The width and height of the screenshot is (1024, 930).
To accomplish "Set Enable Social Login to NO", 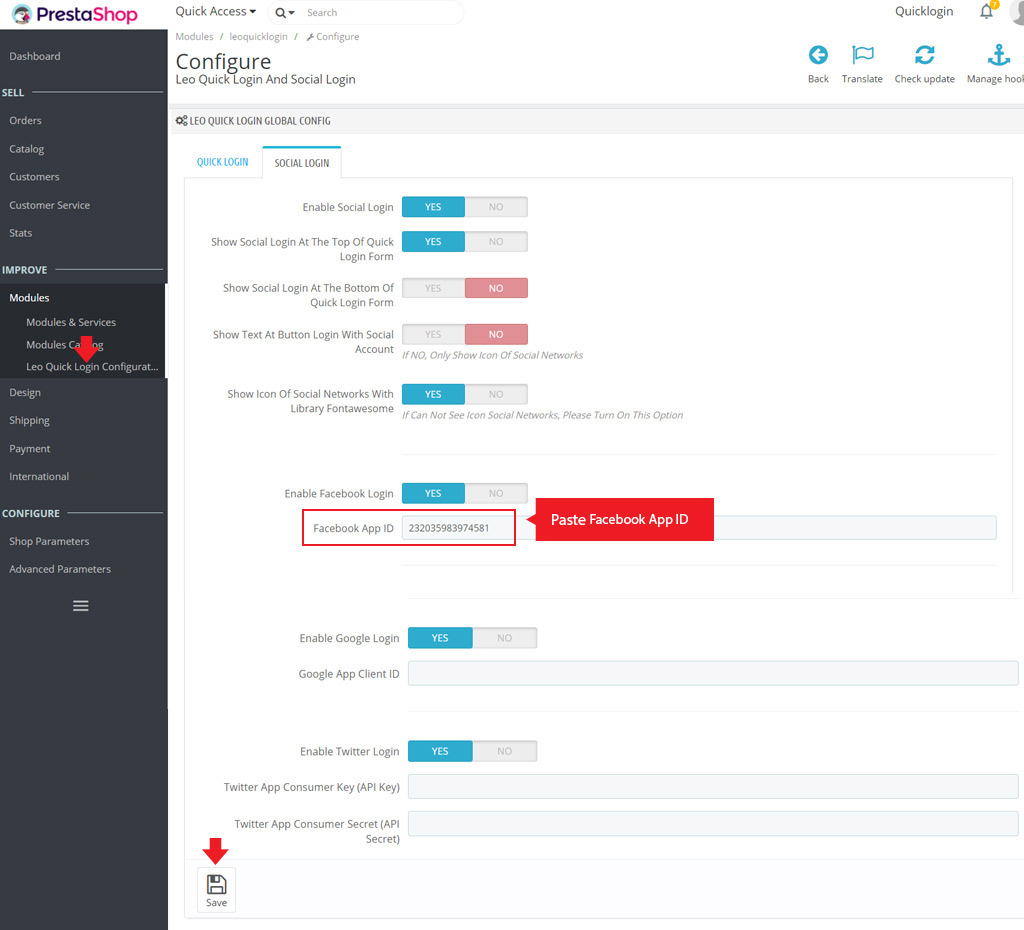I will [x=496, y=207].
